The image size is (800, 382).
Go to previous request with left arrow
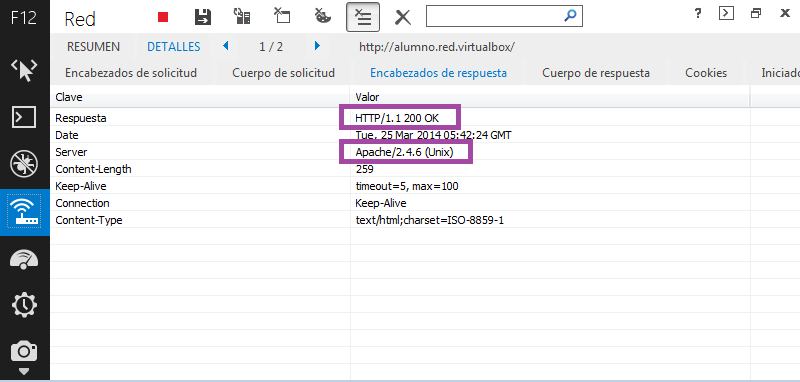(226, 46)
